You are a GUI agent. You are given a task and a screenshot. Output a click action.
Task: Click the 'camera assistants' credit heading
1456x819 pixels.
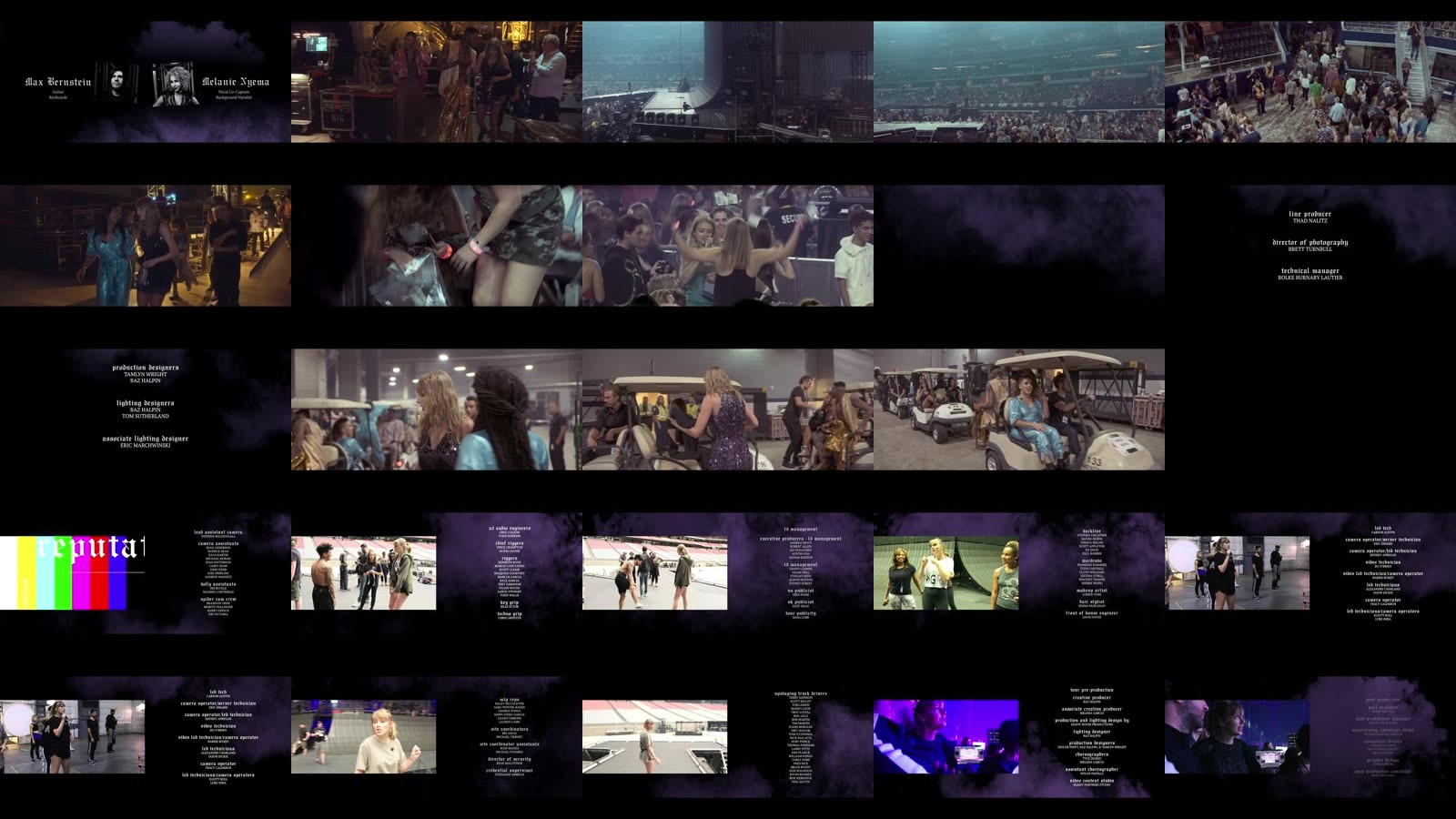[218, 543]
